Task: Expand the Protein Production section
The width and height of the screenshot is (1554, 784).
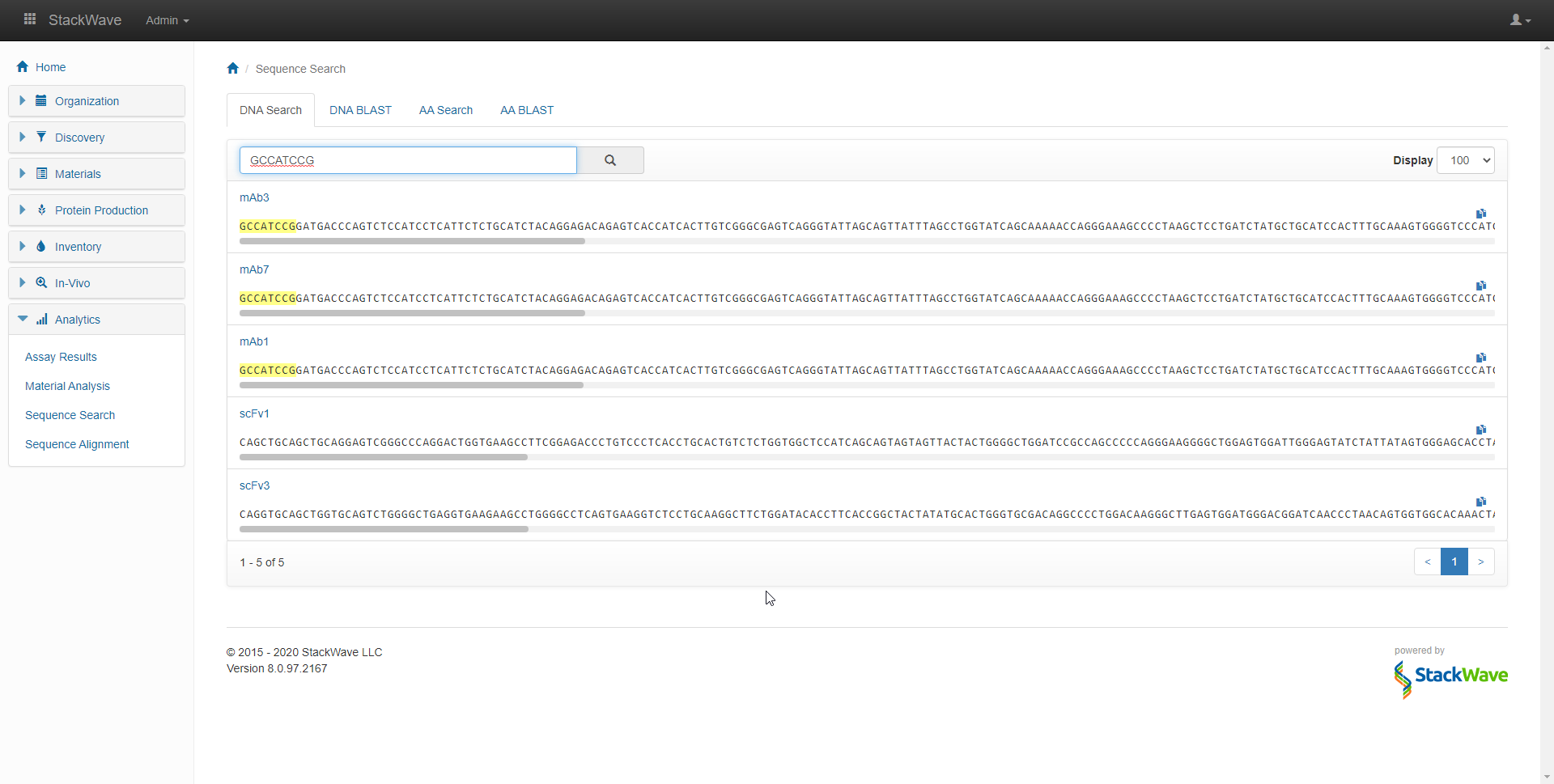Action: [101, 210]
